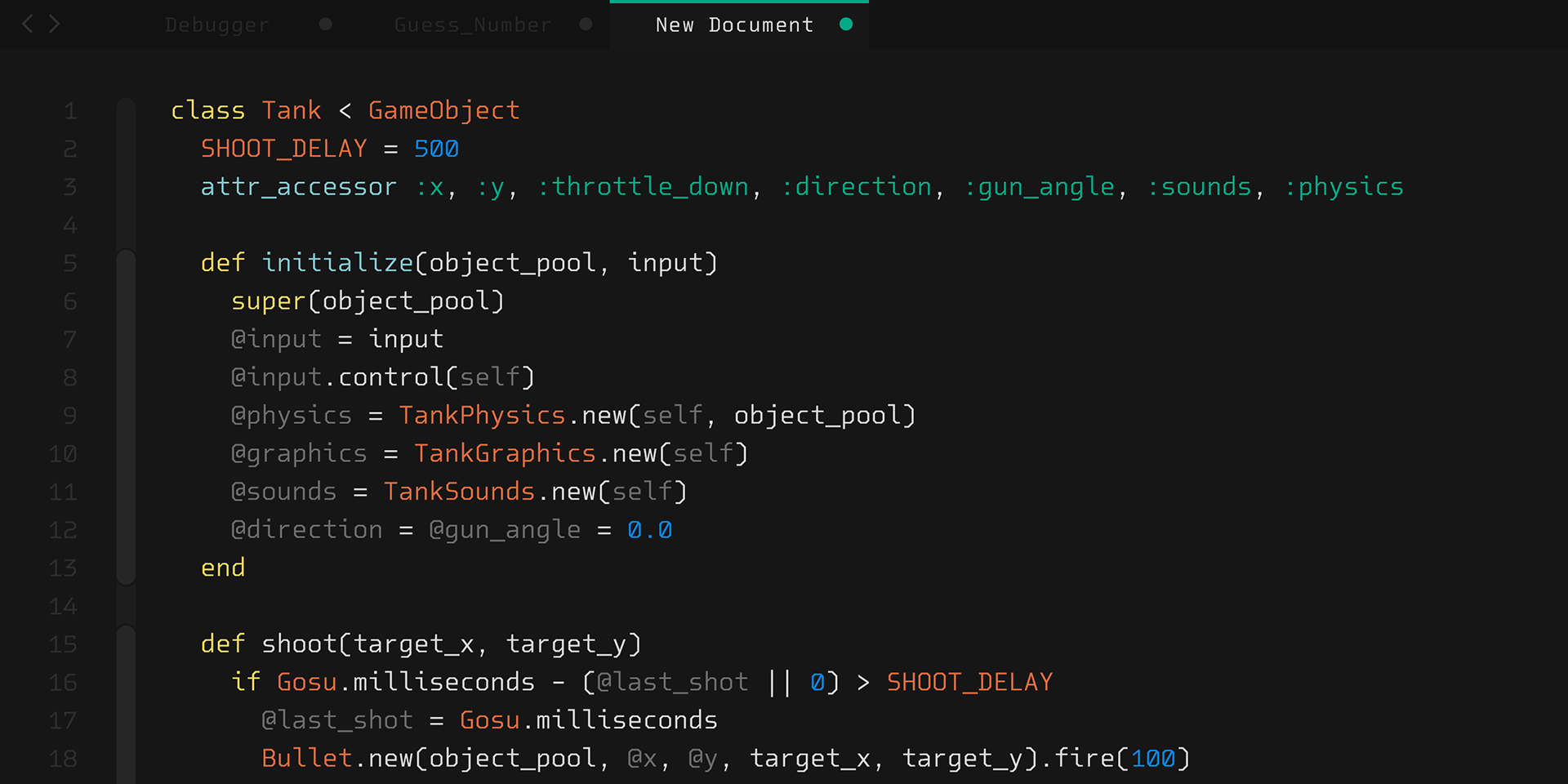Click the :gun_angle symbol
Viewport: 1568px width, 784px height.
[x=1039, y=188]
